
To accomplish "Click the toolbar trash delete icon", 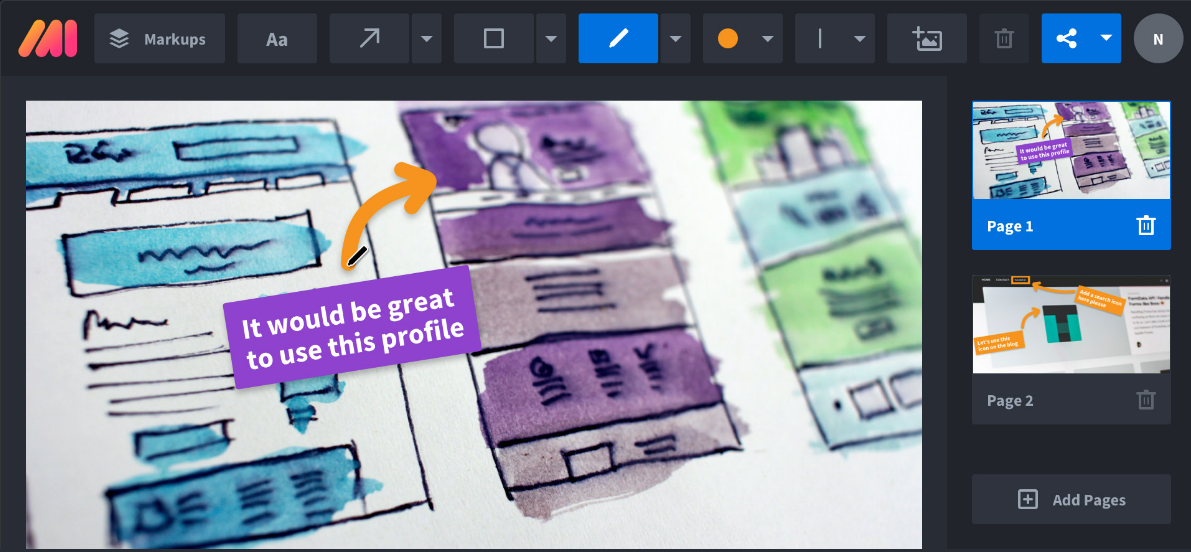I will (1004, 38).
